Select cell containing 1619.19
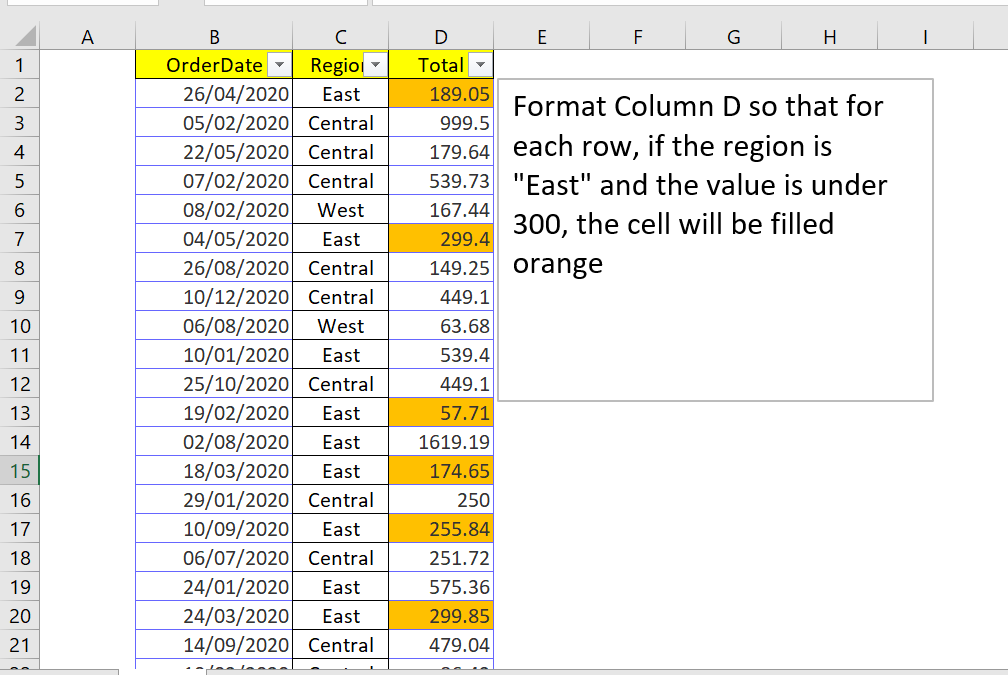1008x675 pixels. pyautogui.click(x=441, y=442)
